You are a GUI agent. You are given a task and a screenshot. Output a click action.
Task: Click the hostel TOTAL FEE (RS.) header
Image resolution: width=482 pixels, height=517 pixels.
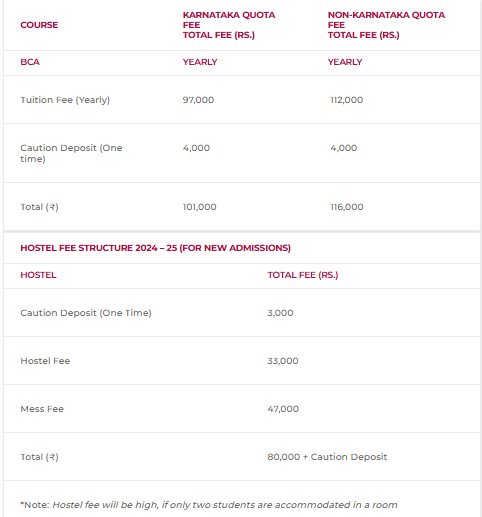pos(302,275)
